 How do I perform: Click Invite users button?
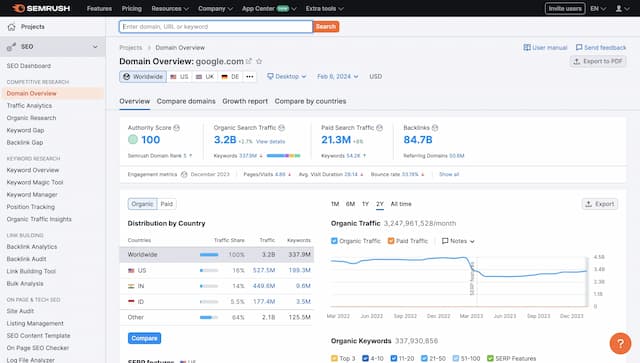(565, 8)
